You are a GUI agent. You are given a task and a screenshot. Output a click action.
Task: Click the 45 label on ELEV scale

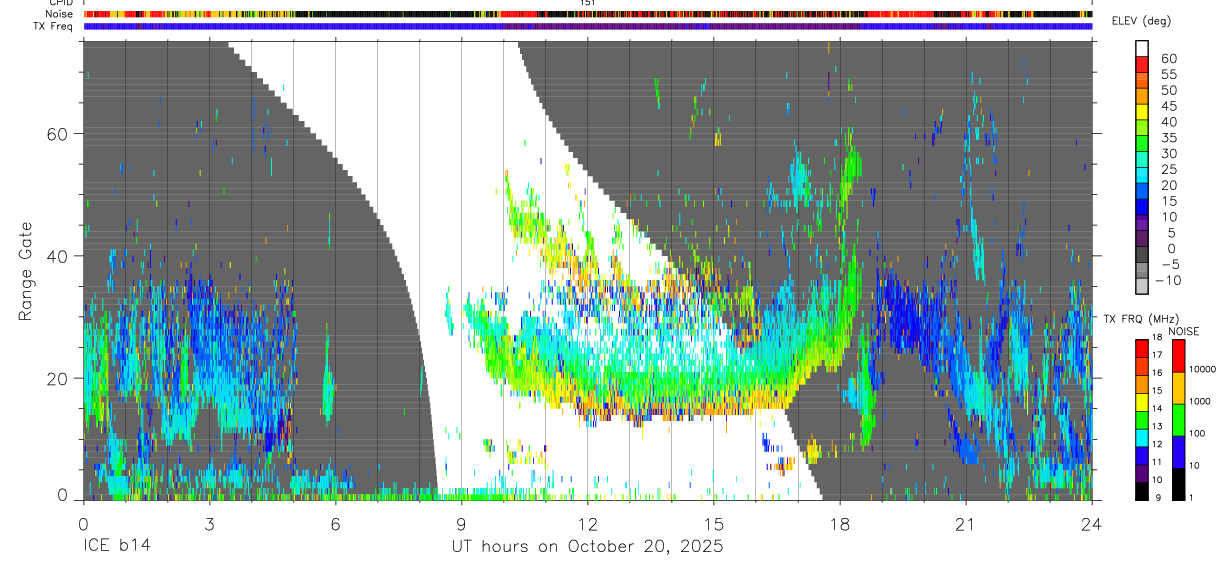click(1168, 106)
